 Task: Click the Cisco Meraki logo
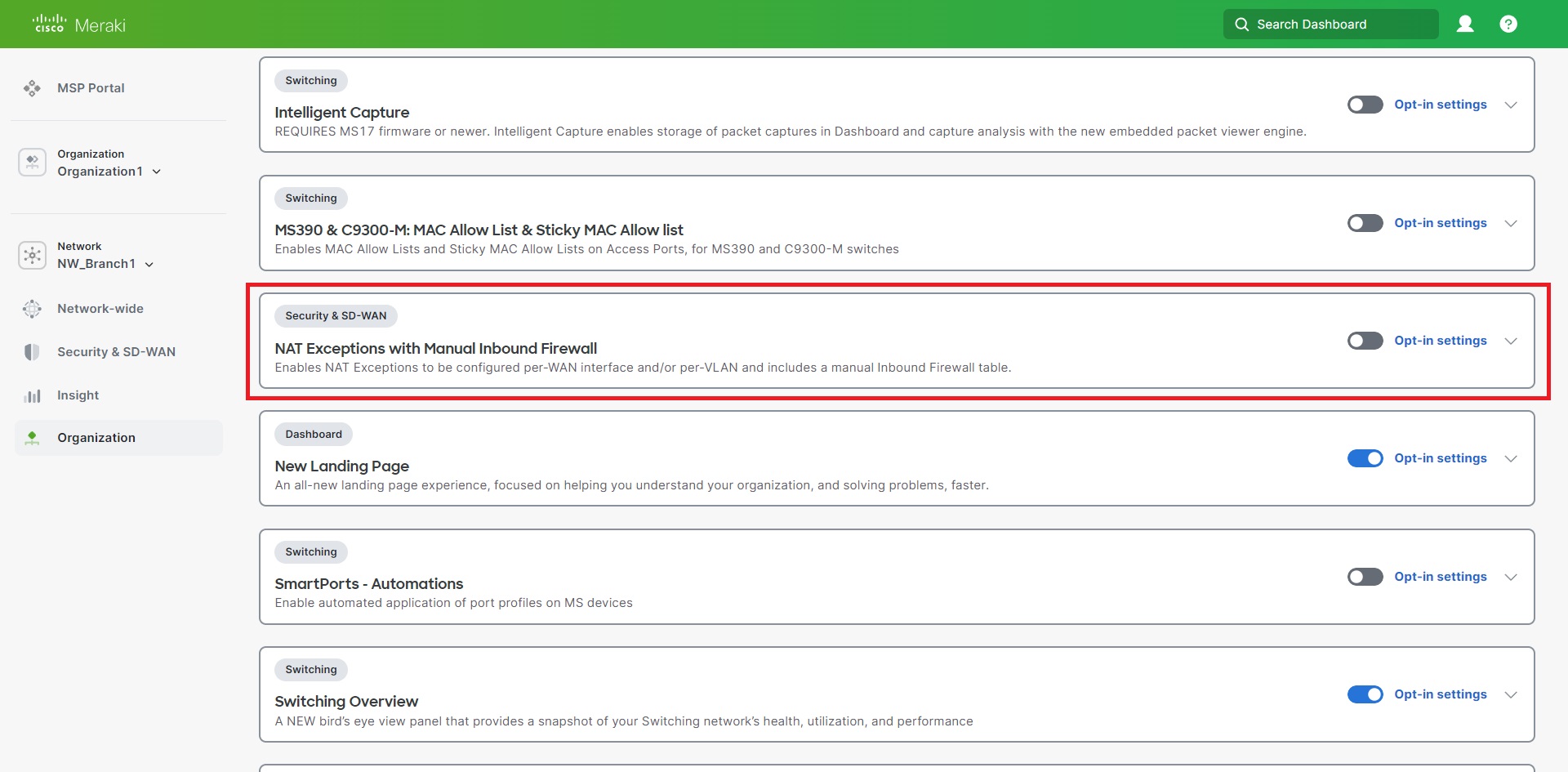[x=78, y=24]
